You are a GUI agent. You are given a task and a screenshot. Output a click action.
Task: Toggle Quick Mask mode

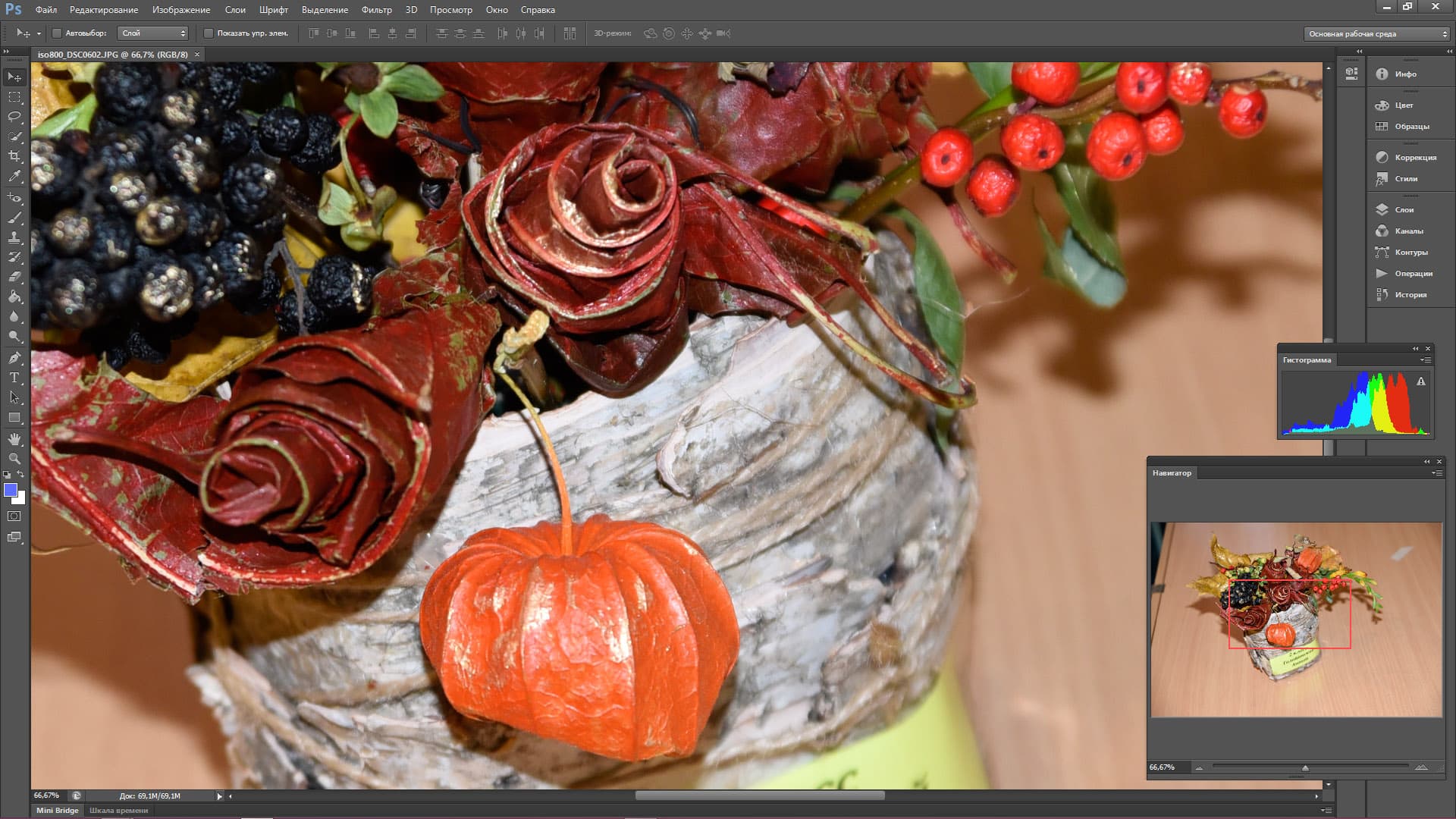click(x=14, y=516)
